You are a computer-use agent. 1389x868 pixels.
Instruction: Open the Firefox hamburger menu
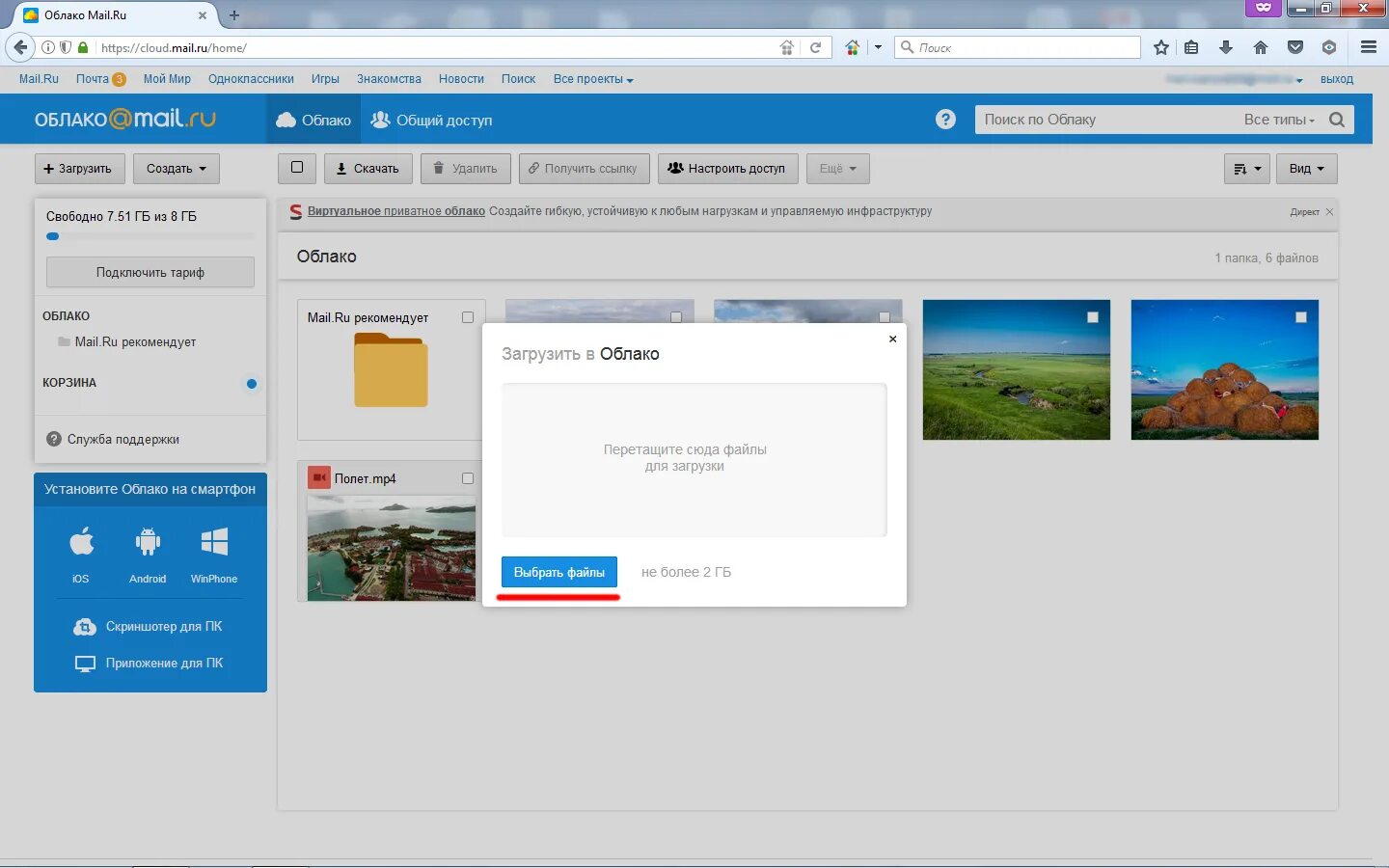1368,47
